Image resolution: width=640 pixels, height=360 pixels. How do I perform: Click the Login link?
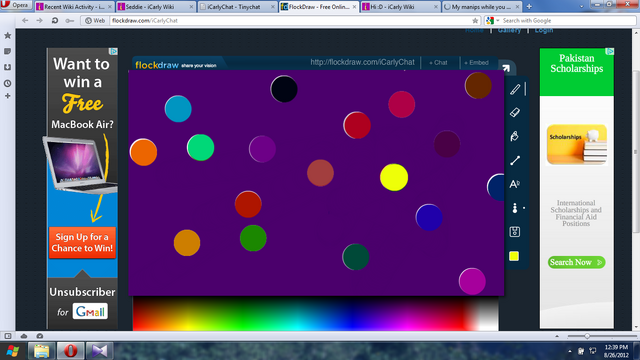click(x=544, y=31)
